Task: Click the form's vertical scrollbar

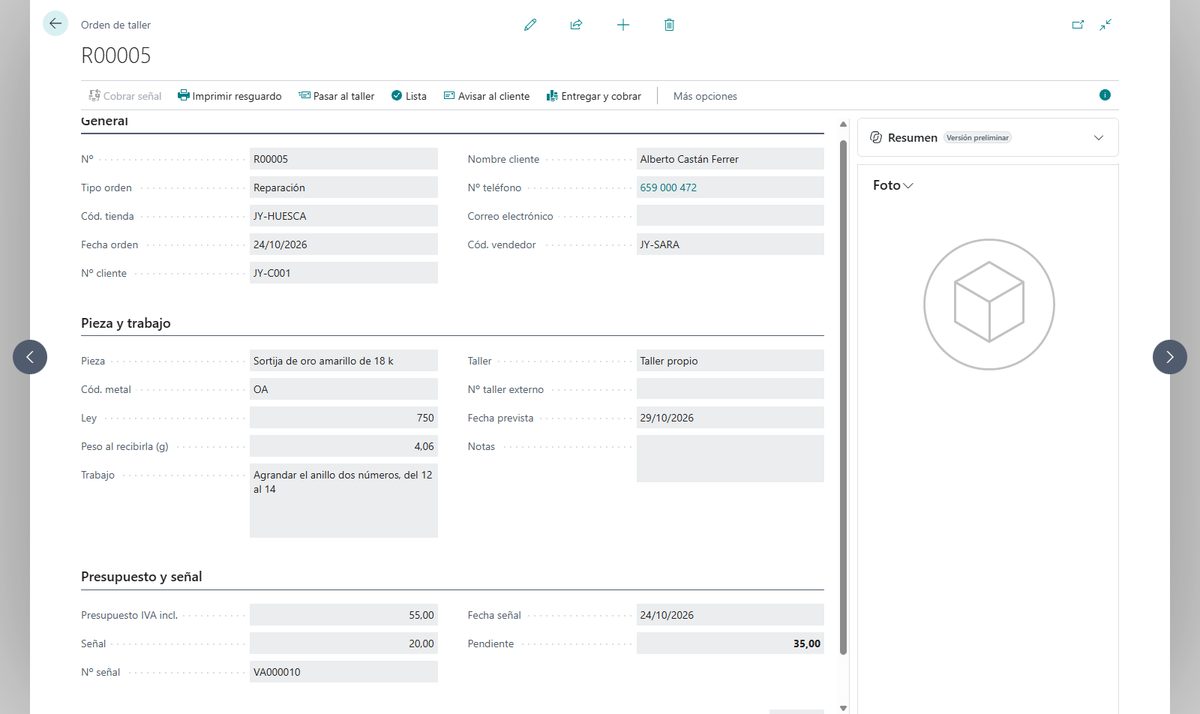Action: click(x=843, y=397)
